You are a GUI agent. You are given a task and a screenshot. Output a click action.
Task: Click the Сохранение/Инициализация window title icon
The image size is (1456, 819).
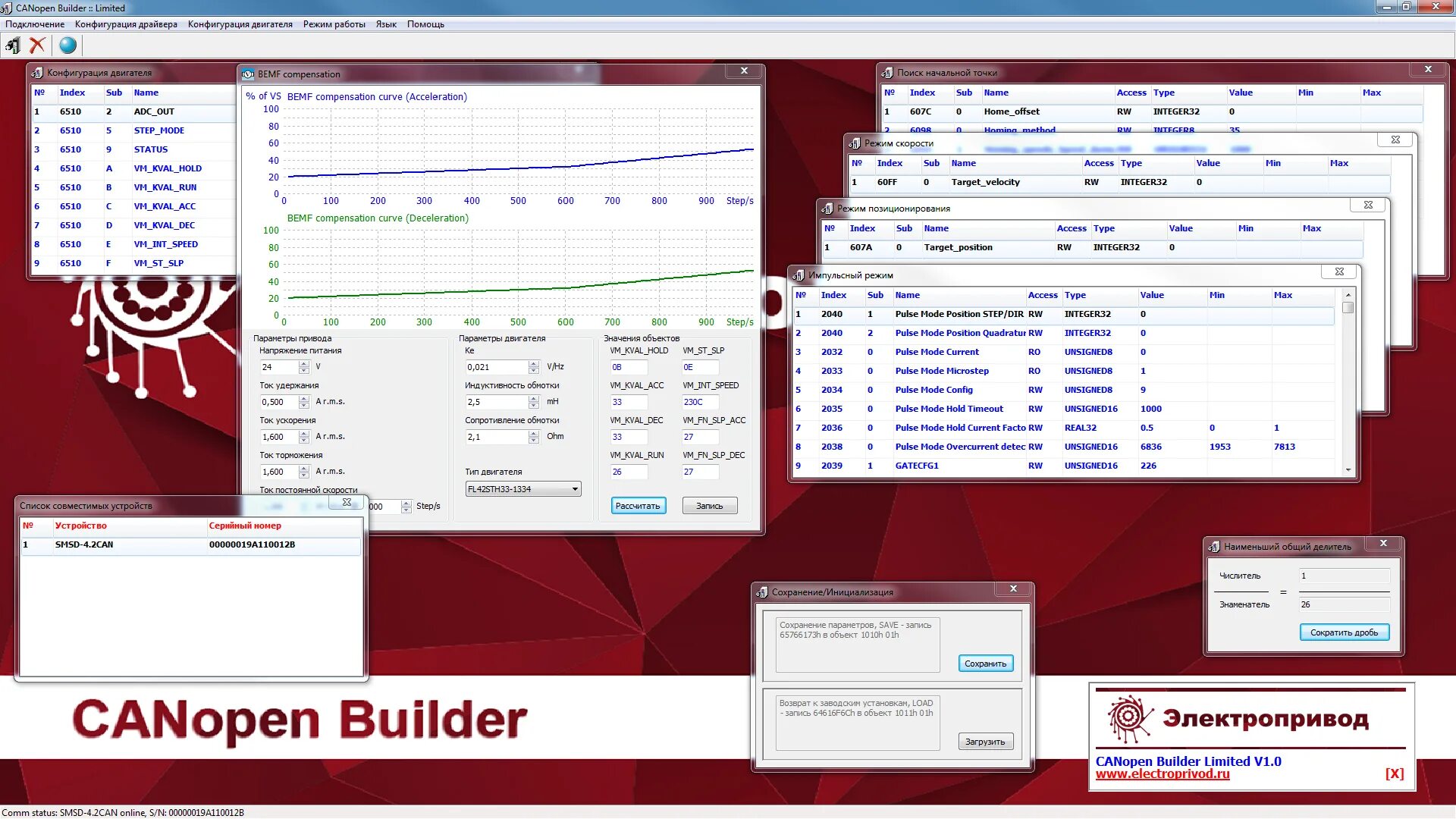click(762, 592)
